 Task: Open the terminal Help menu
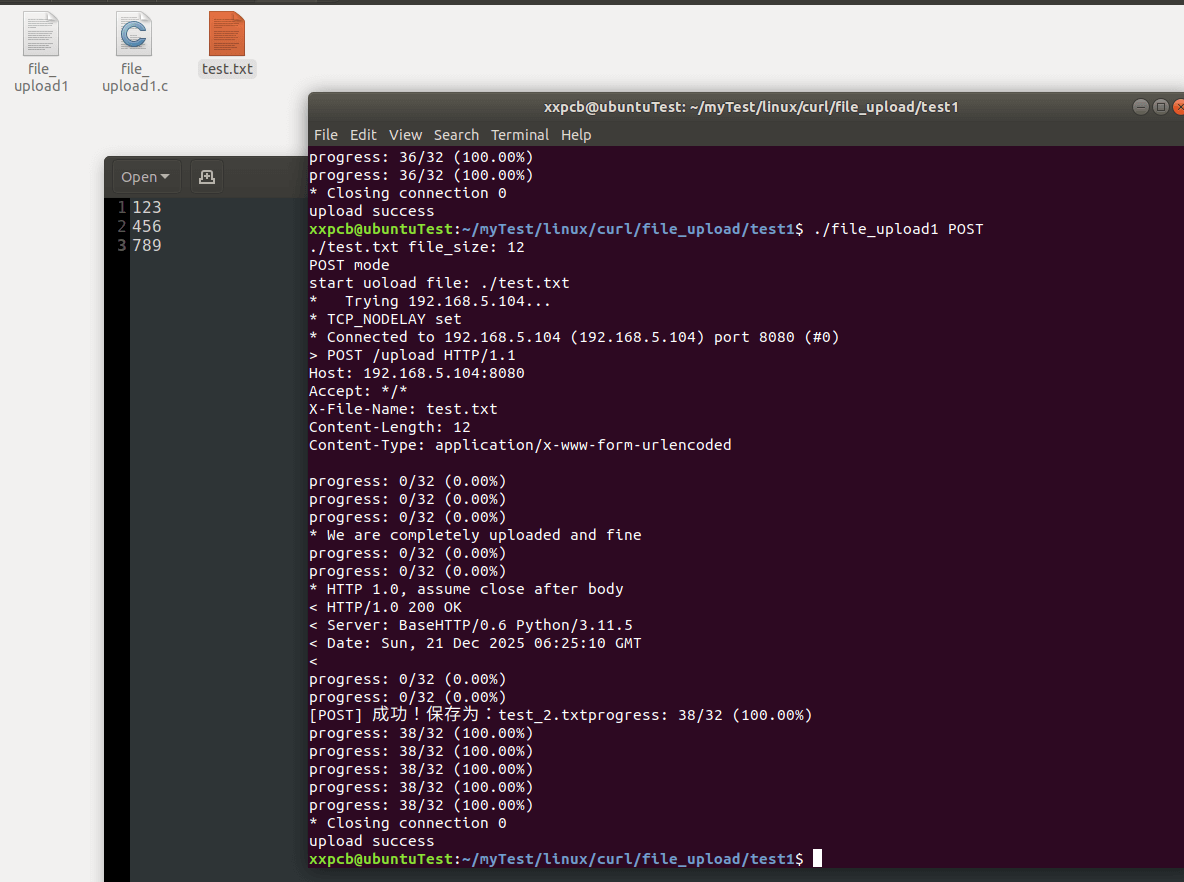point(576,135)
